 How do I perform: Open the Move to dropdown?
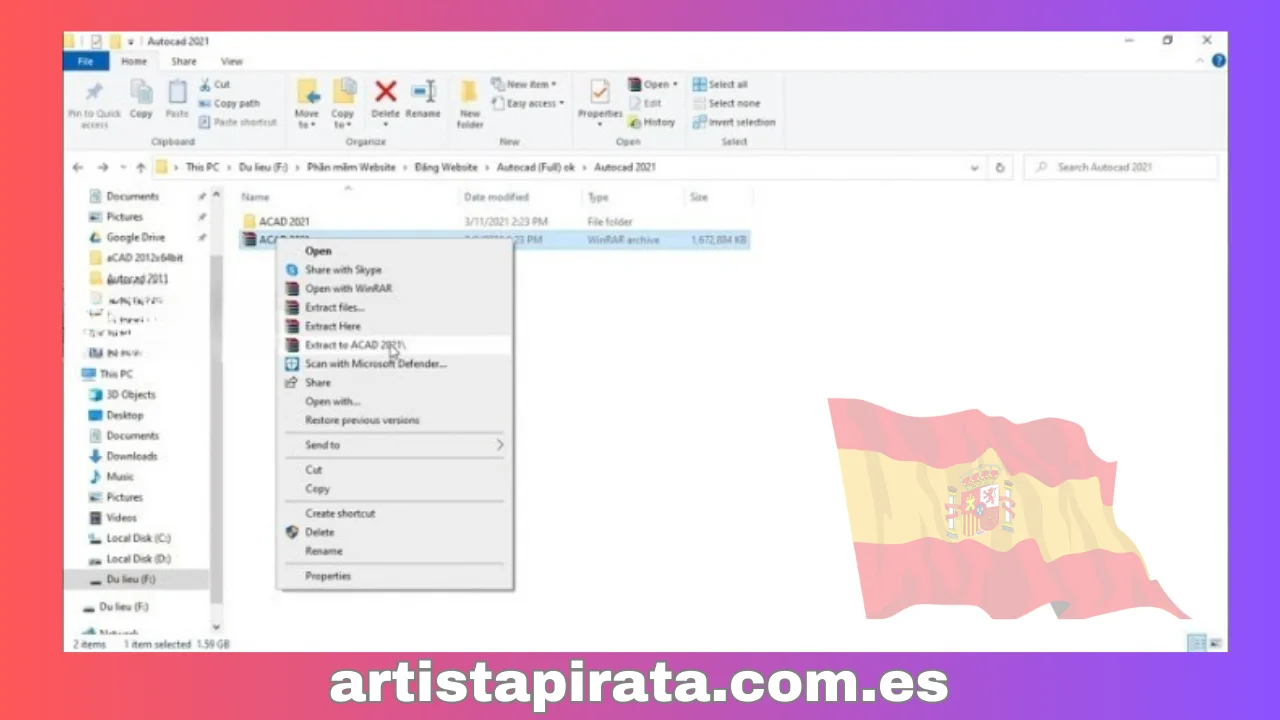(x=307, y=104)
